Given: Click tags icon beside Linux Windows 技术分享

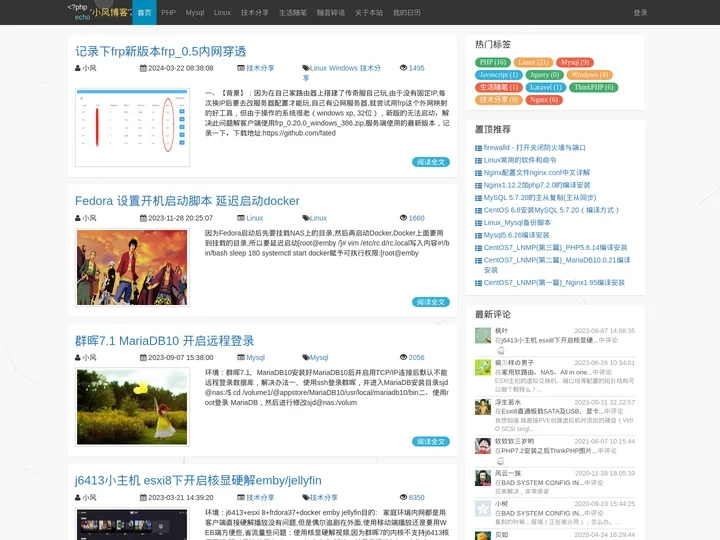Looking at the screenshot, I should pos(306,68).
